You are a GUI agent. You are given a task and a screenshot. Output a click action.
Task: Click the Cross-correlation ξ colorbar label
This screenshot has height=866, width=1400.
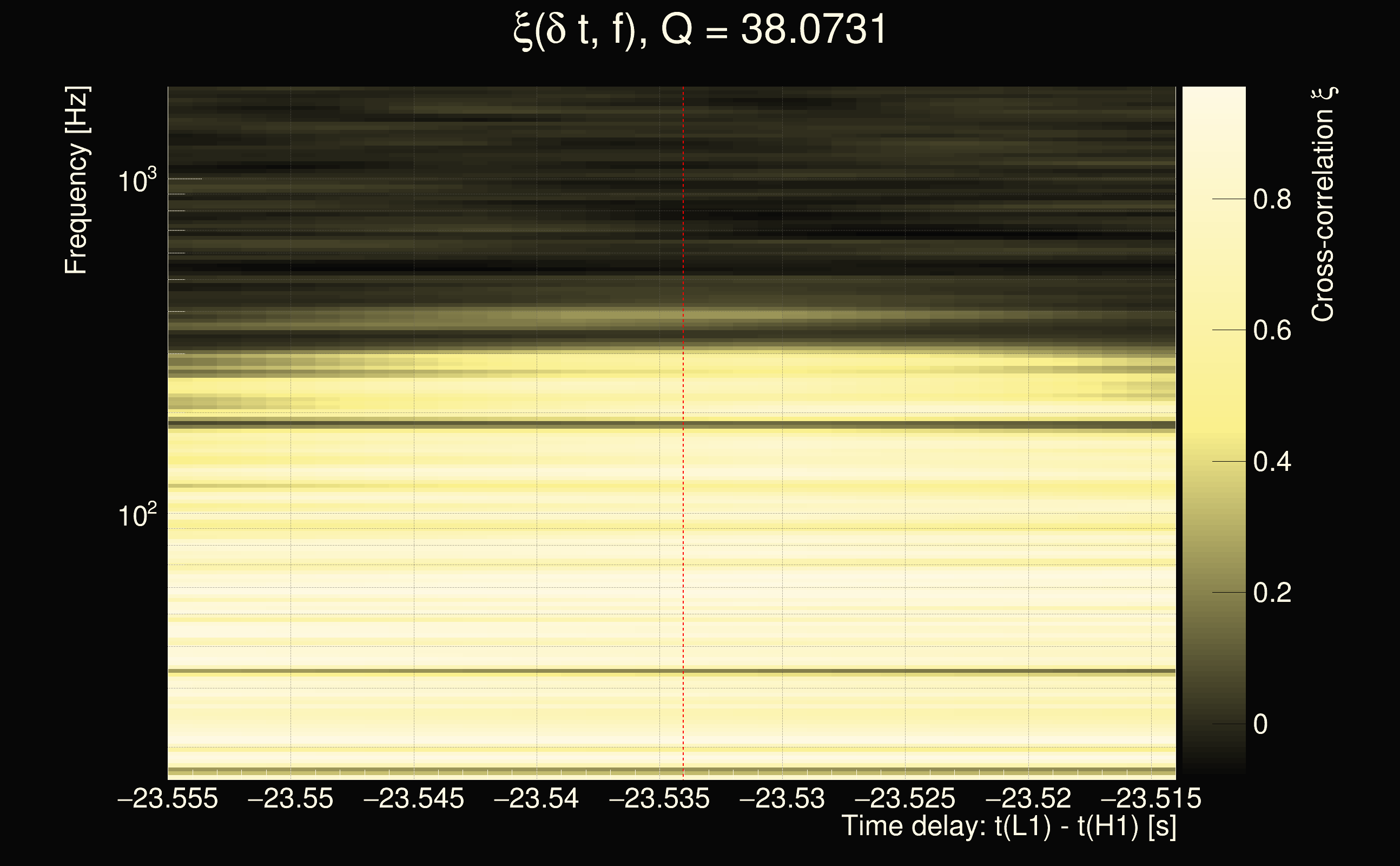[1323, 205]
